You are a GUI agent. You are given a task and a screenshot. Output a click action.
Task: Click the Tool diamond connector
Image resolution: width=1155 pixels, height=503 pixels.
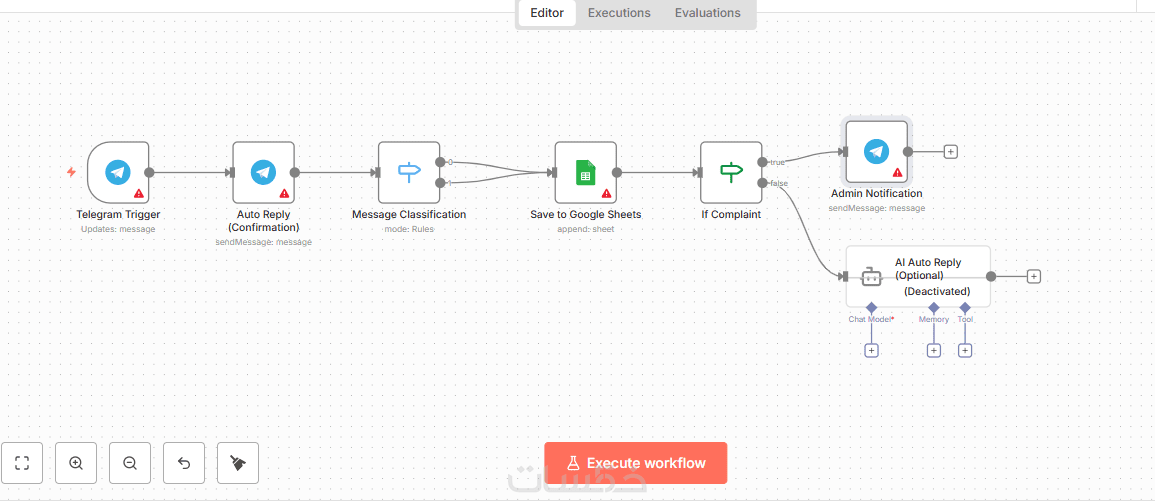[x=965, y=306]
